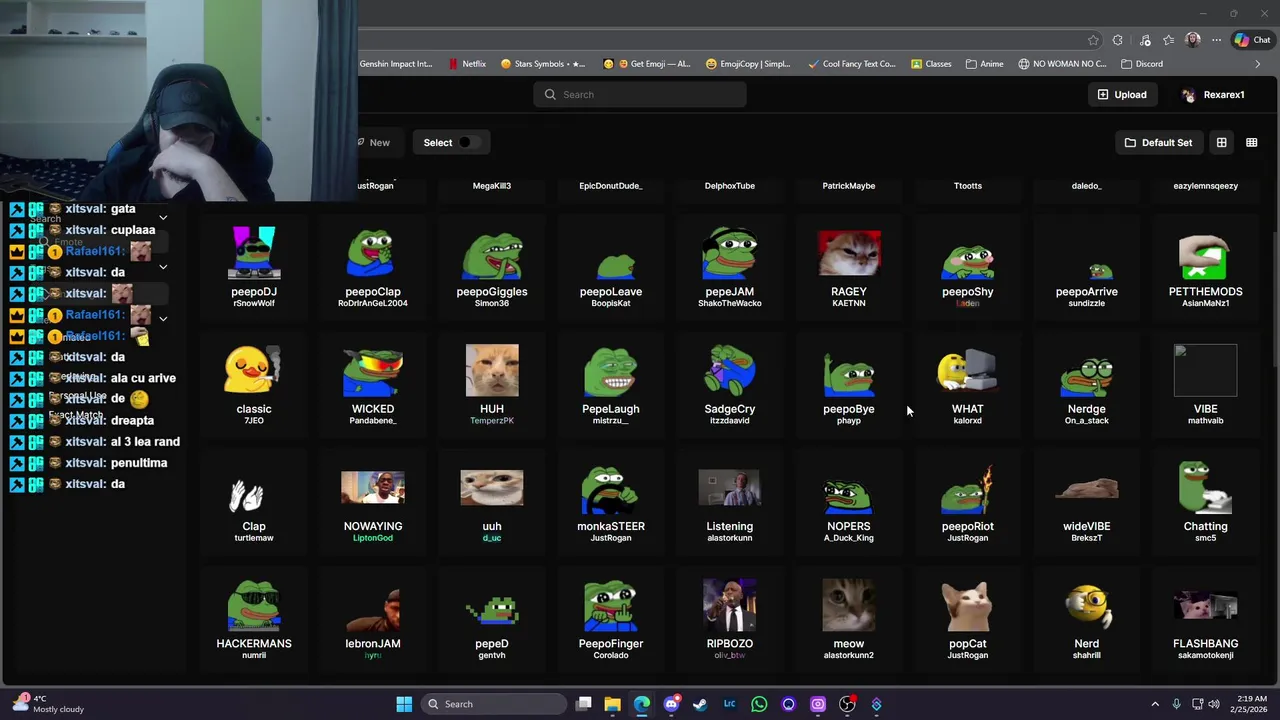
Task: Open the Discord bookmarks folder
Action: [x=1142, y=64]
